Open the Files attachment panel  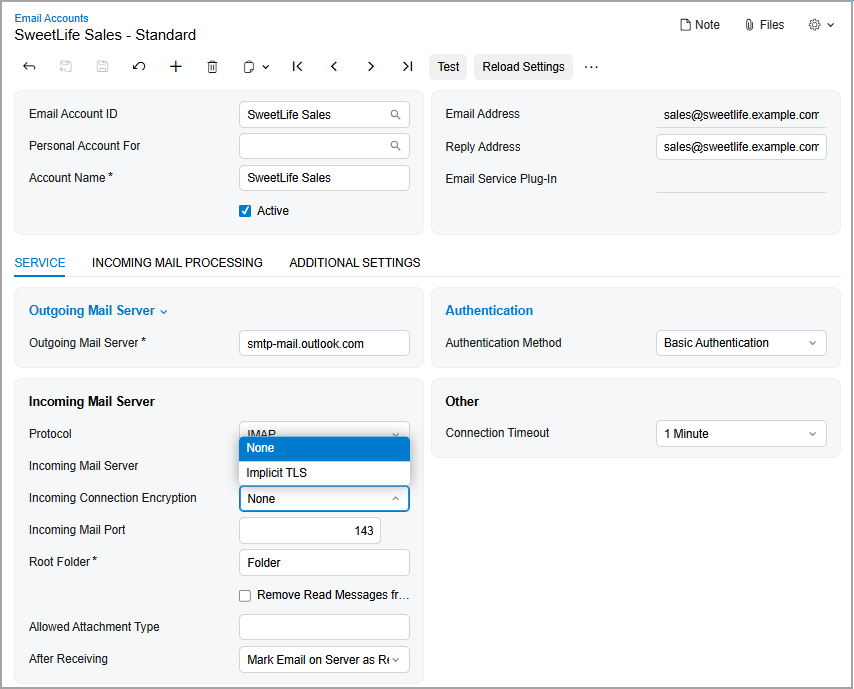coord(764,25)
